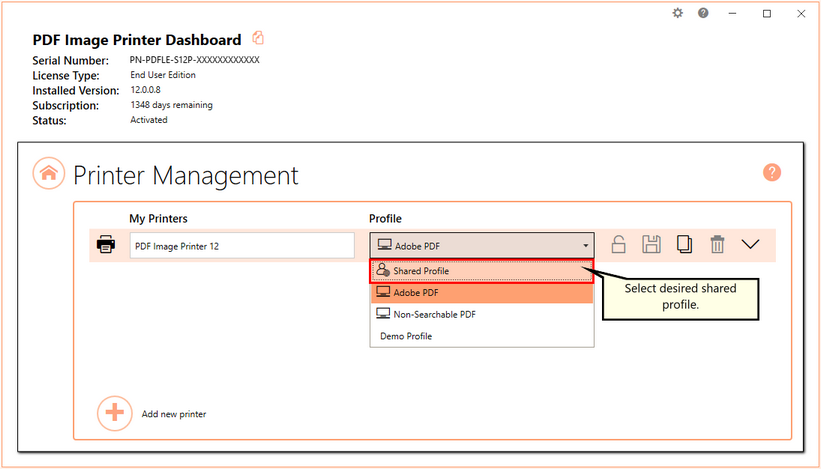Select Demo Profile from the list
The image size is (821, 469).
(482, 336)
